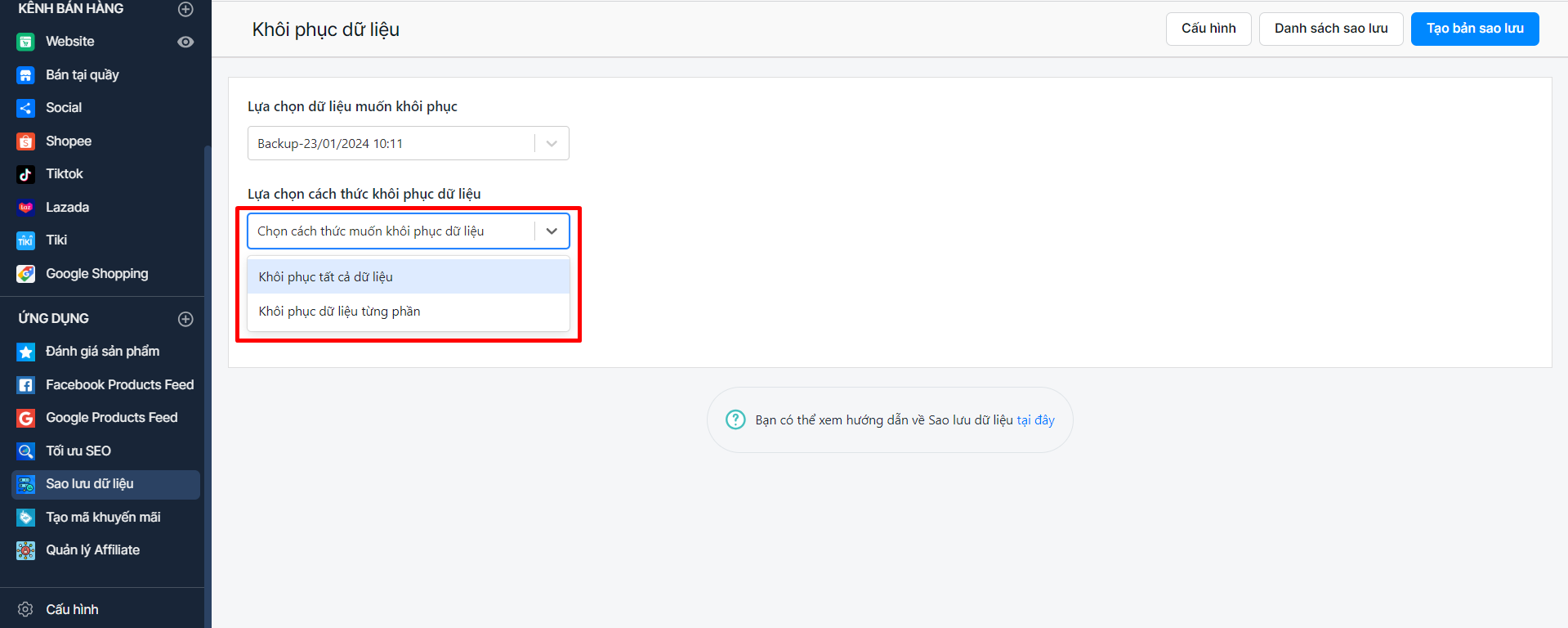Open Tạo mã khuyến mãi app
This screenshot has height=628, width=1568.
(x=103, y=518)
